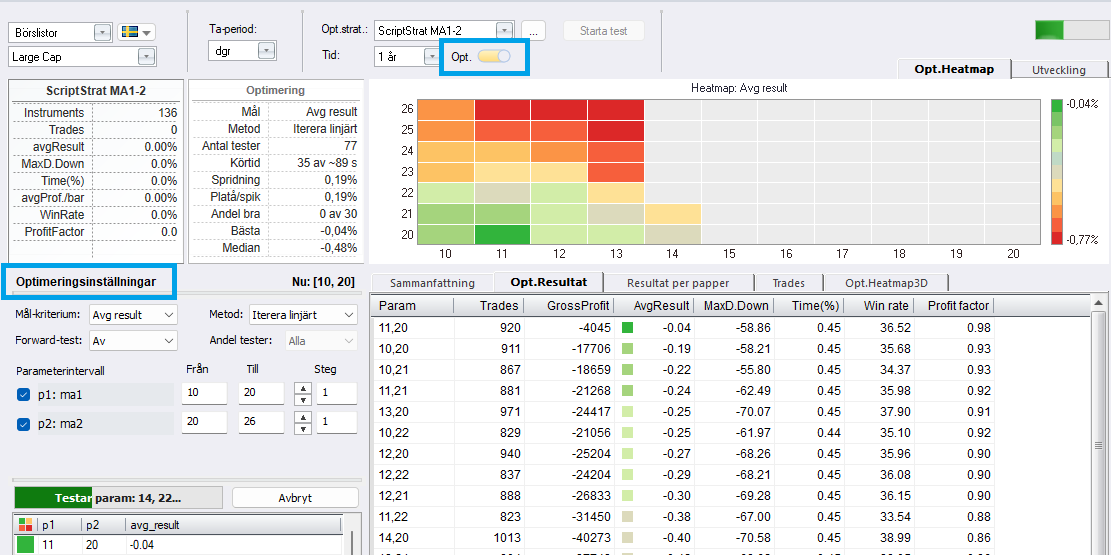Uncheck the p2: ma2 parameter checkbox

[x=23, y=424]
